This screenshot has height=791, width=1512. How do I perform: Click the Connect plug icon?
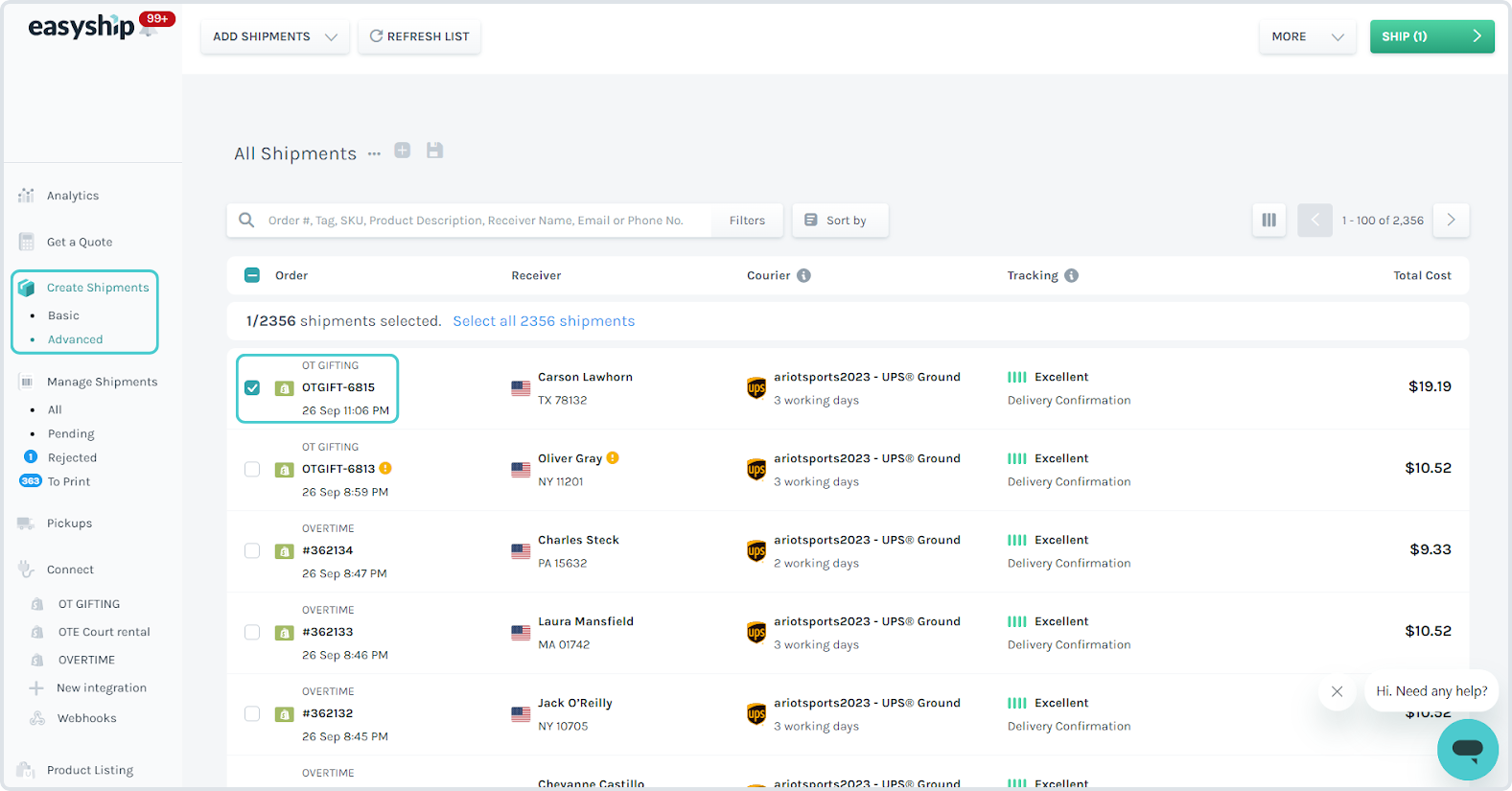click(x=26, y=570)
